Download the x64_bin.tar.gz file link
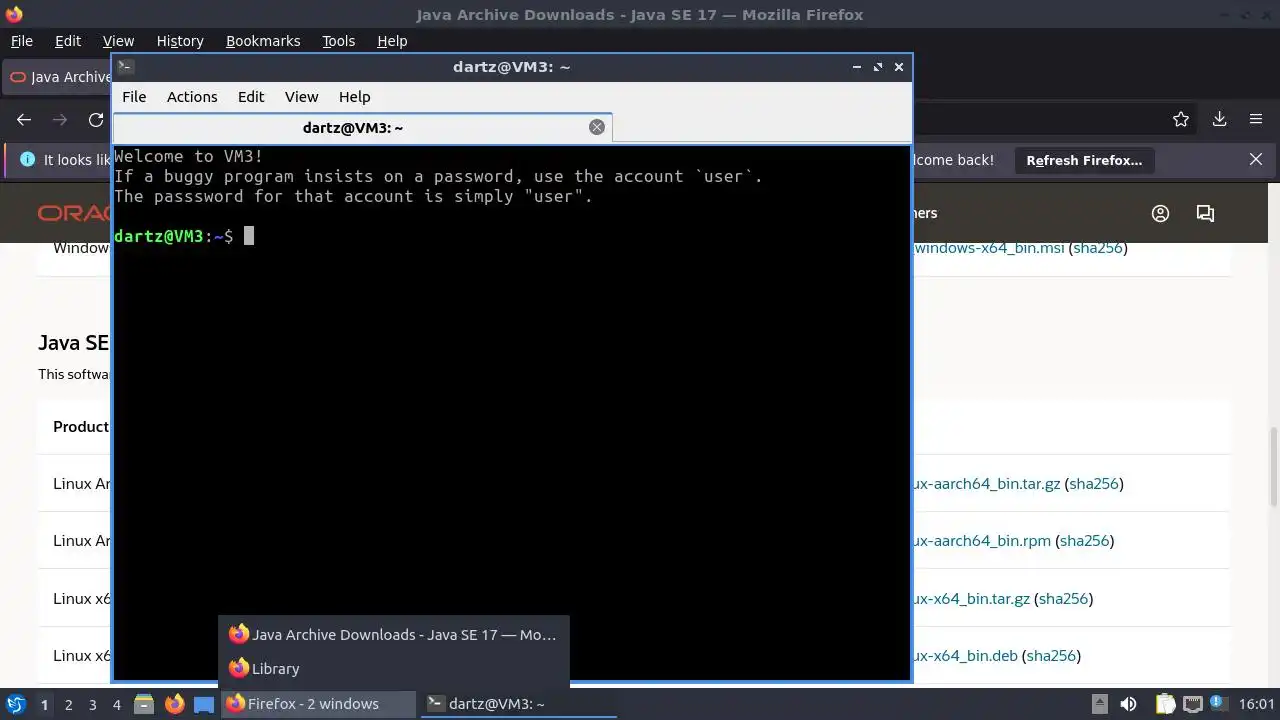Viewport: 1280px width, 720px height. [971, 599]
